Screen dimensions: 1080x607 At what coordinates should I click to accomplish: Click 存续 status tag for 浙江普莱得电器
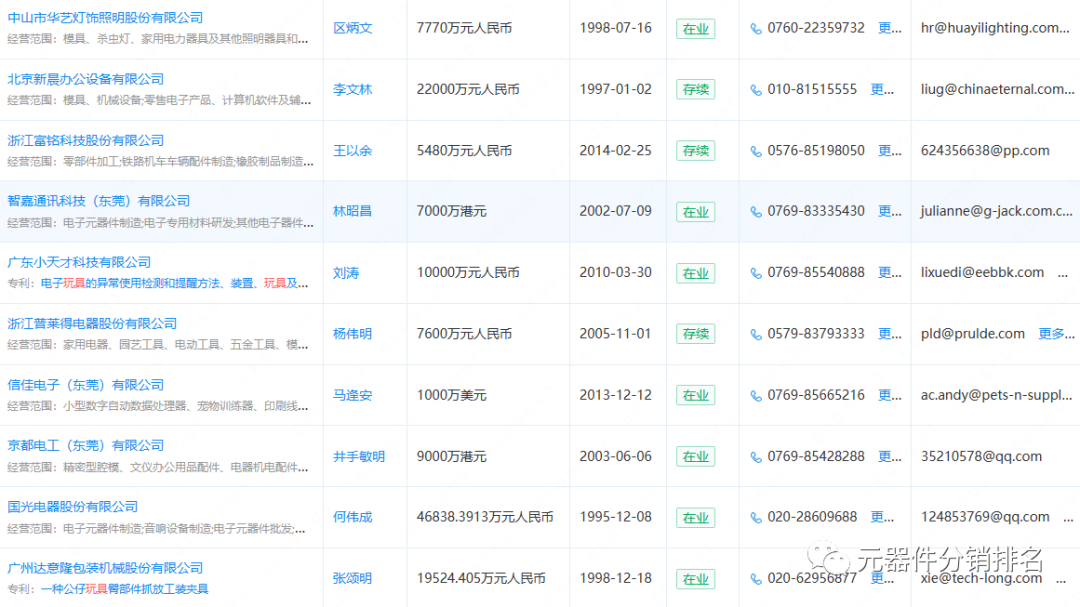coord(696,334)
